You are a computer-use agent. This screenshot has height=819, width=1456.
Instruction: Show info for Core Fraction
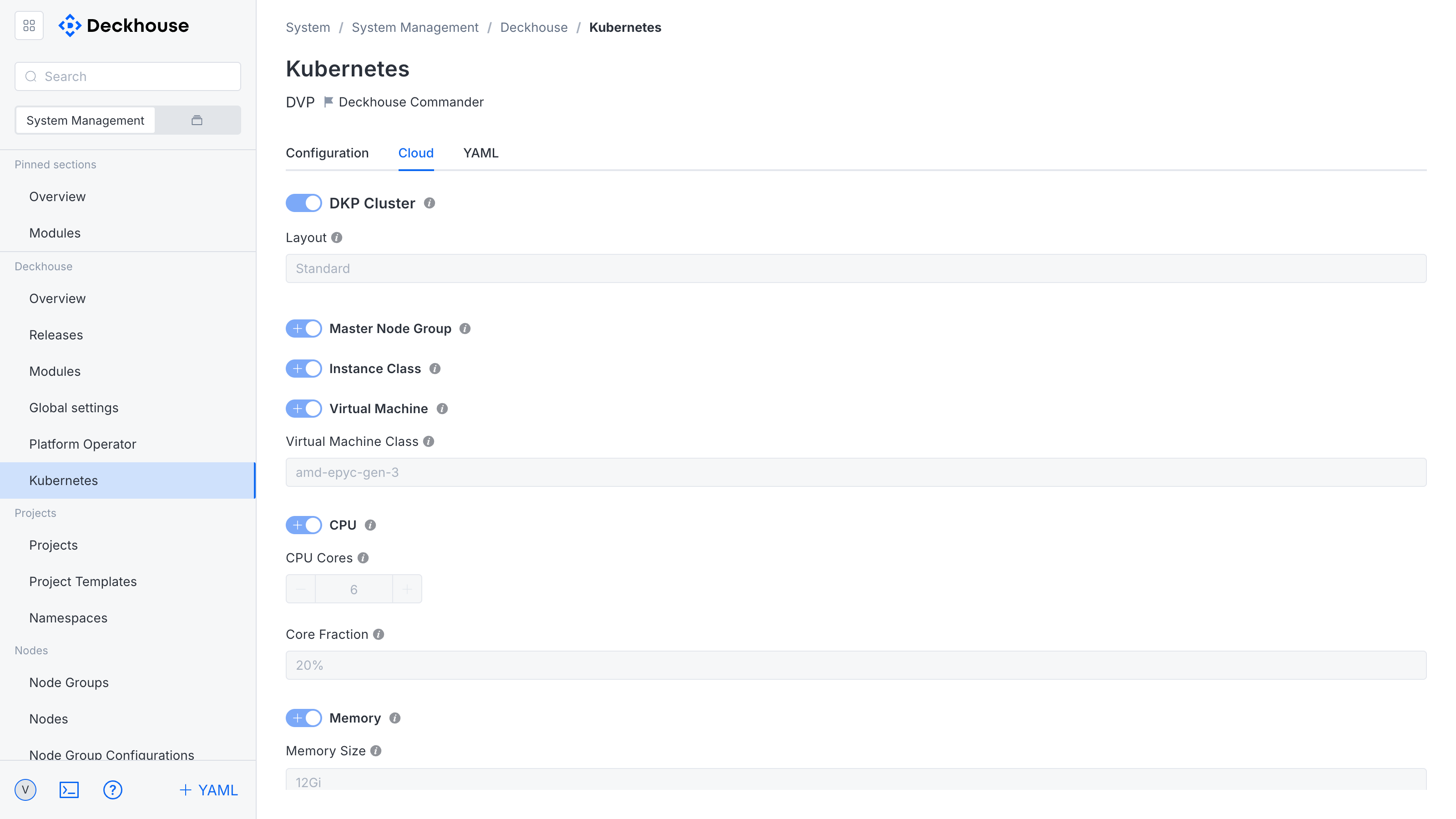[x=379, y=634]
